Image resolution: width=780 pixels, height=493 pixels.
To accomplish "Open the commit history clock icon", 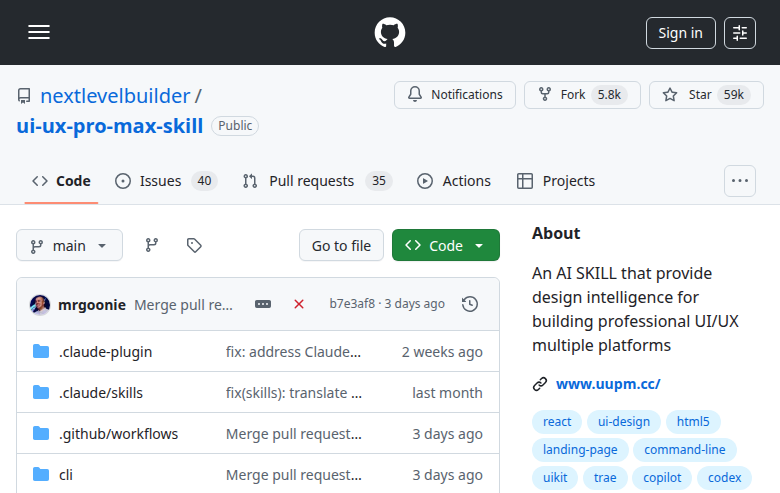I will pyautogui.click(x=470, y=304).
